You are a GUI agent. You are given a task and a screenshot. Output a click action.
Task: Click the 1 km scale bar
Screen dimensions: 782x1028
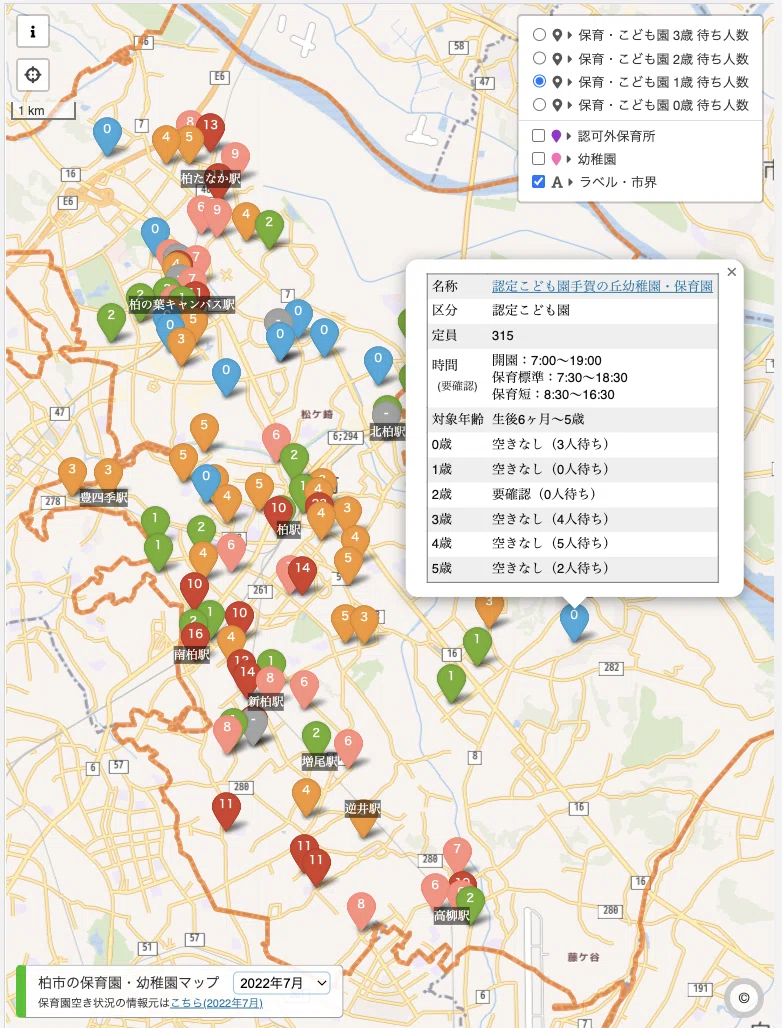pyautogui.click(x=43, y=111)
